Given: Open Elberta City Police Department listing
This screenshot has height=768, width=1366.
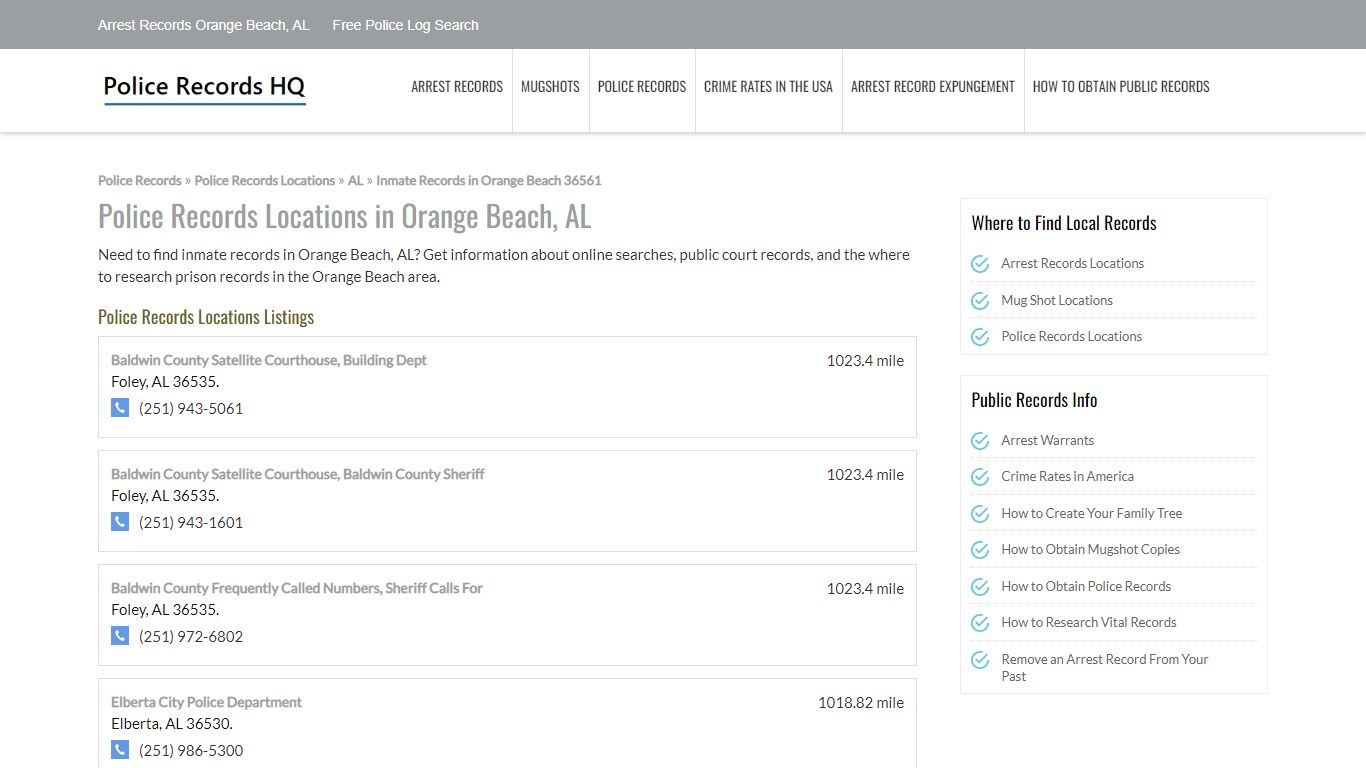Looking at the screenshot, I should click(x=206, y=702).
